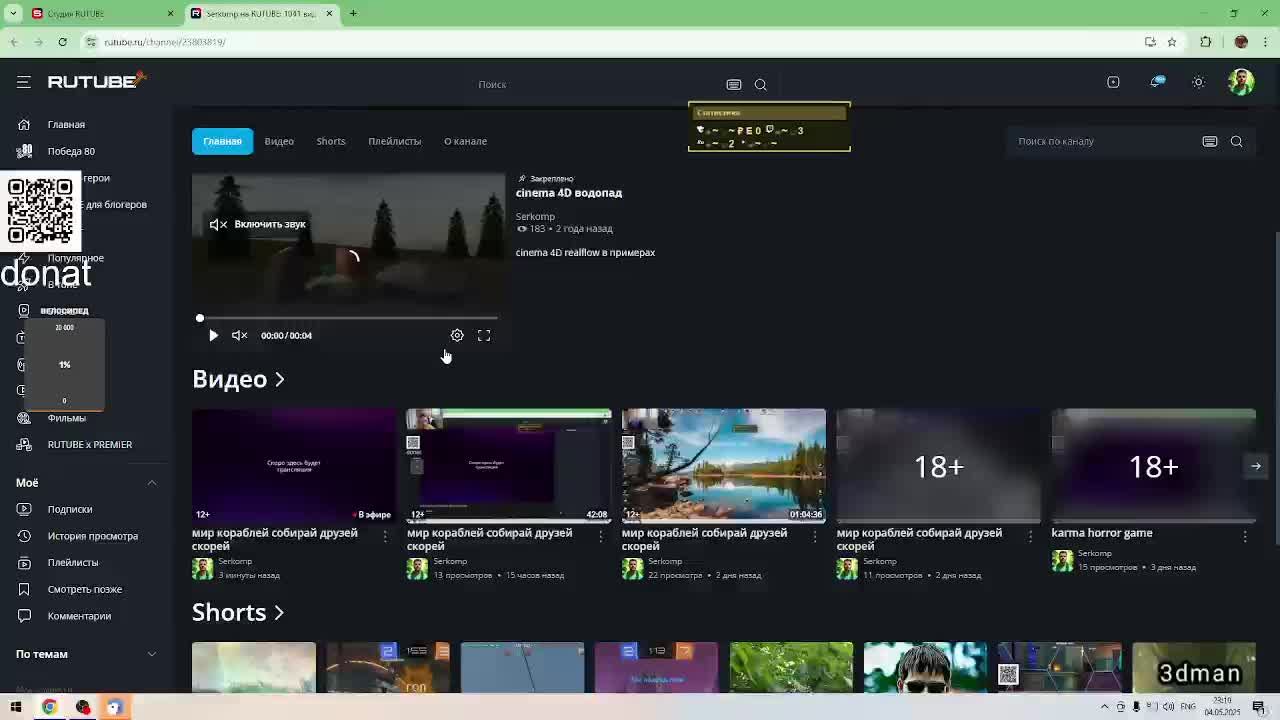
Task: Open Плейлисты in the left sidebar
Action: [73, 563]
